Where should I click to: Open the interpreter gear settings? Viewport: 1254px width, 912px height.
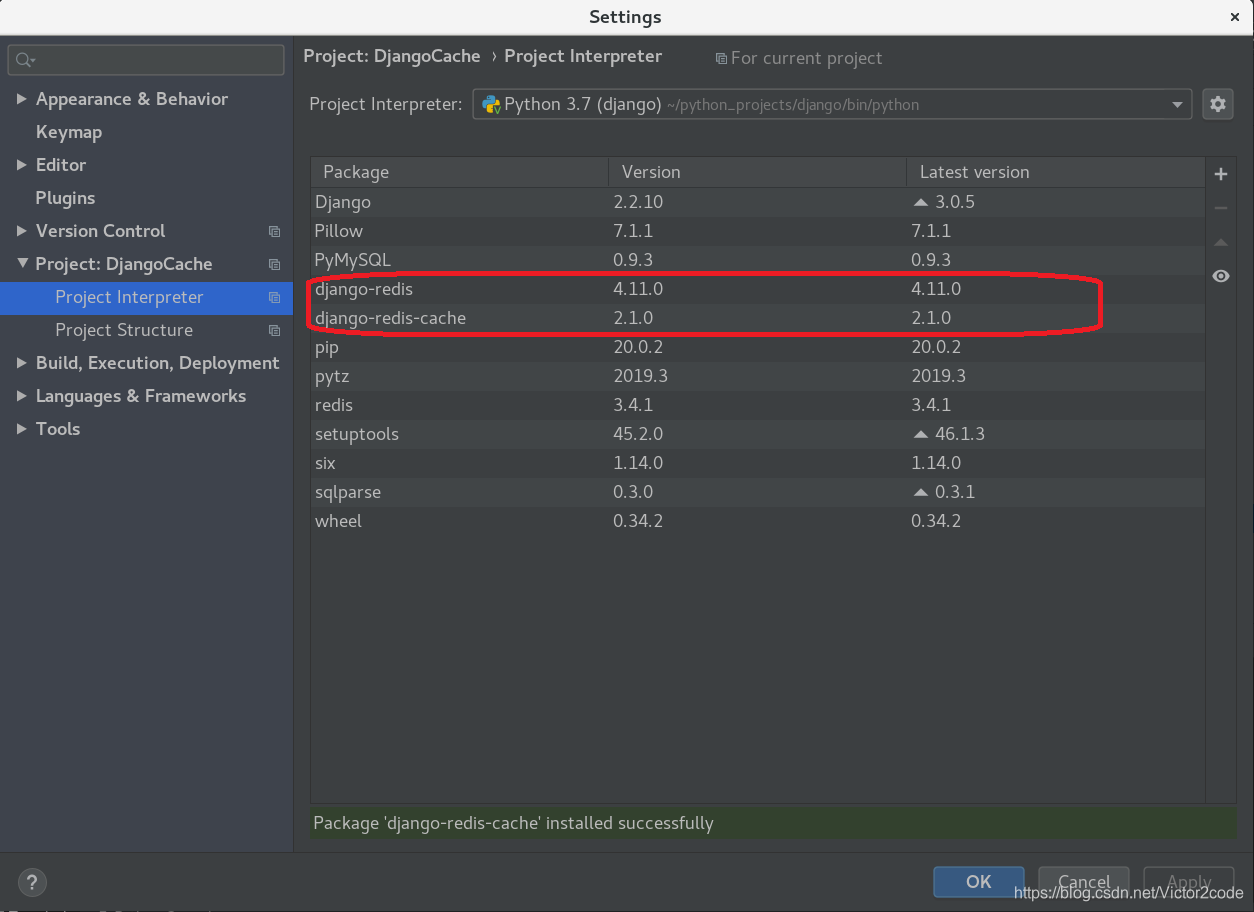pyautogui.click(x=1217, y=104)
